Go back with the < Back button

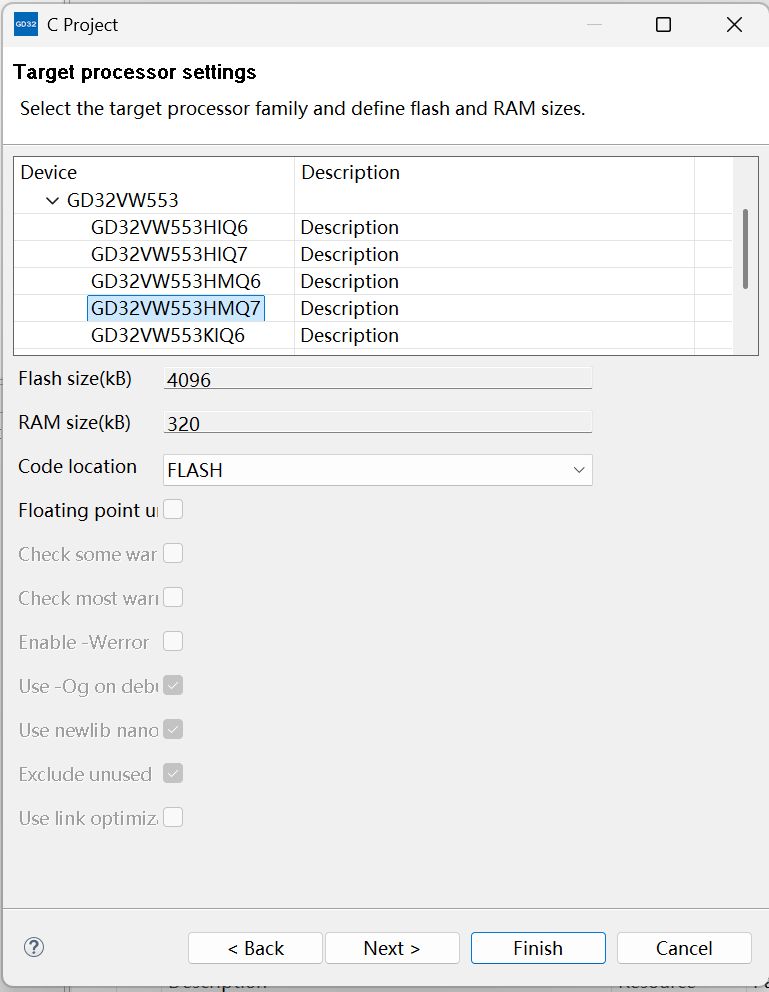255,948
